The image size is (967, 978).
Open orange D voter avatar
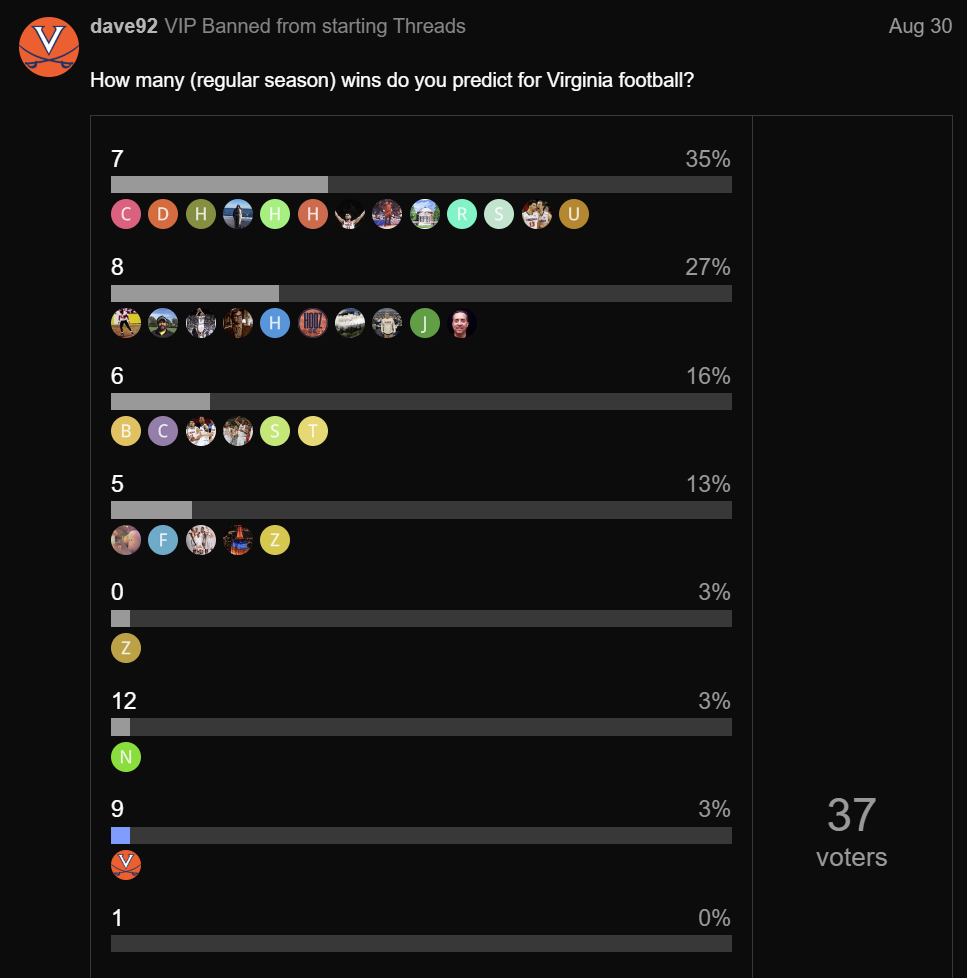(163, 214)
